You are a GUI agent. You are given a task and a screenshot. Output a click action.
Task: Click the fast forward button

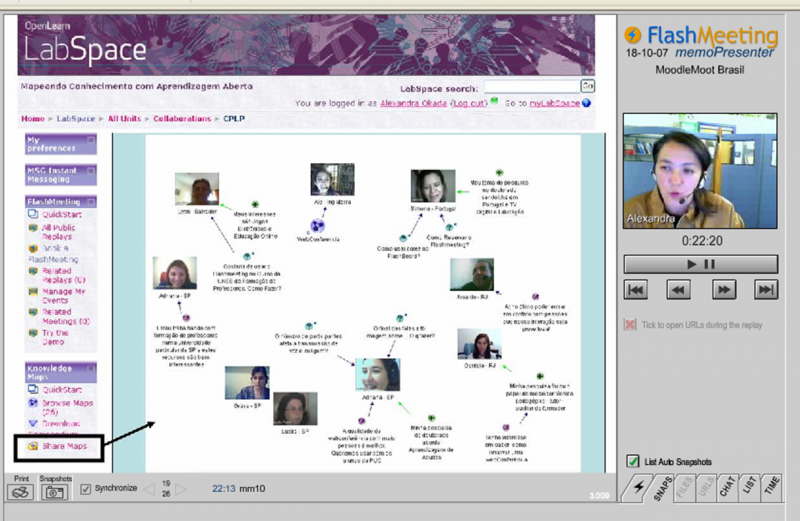(723, 289)
